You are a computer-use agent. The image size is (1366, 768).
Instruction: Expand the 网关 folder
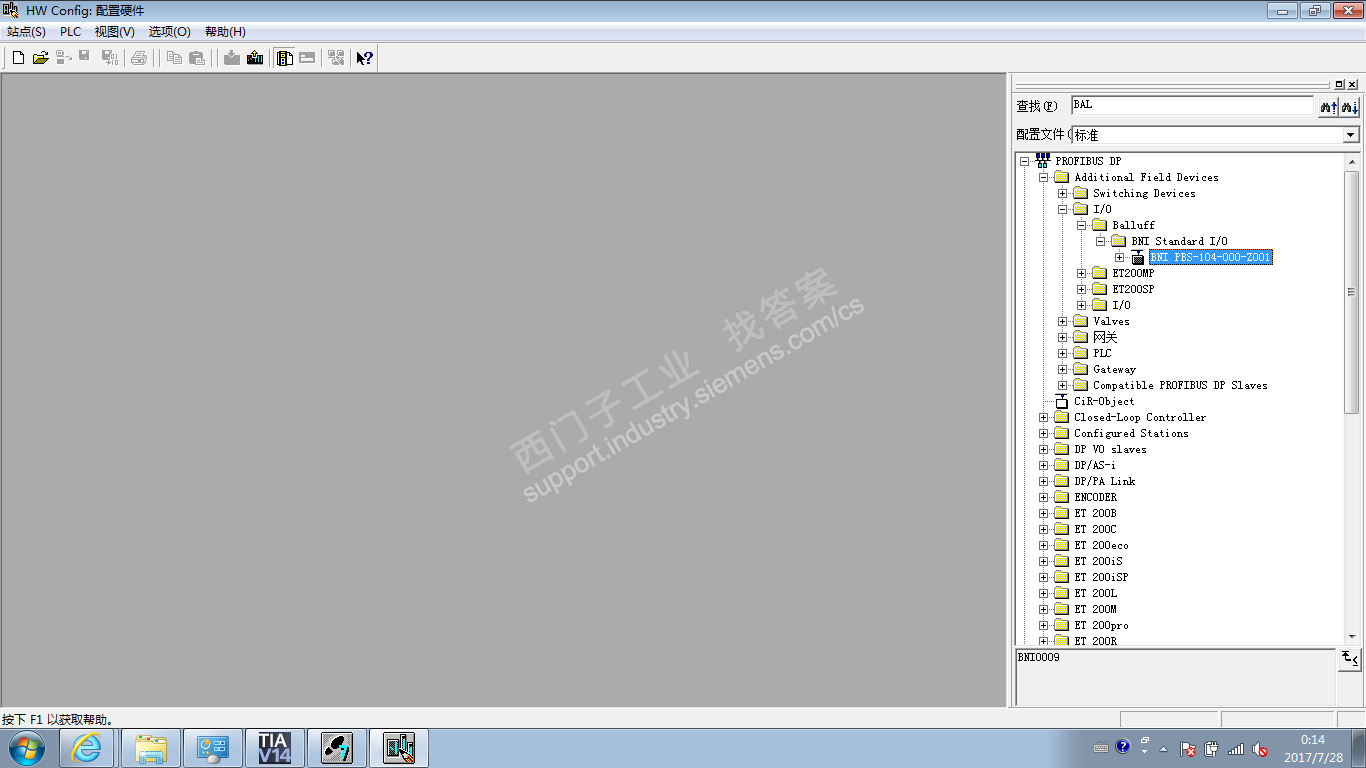point(1062,337)
